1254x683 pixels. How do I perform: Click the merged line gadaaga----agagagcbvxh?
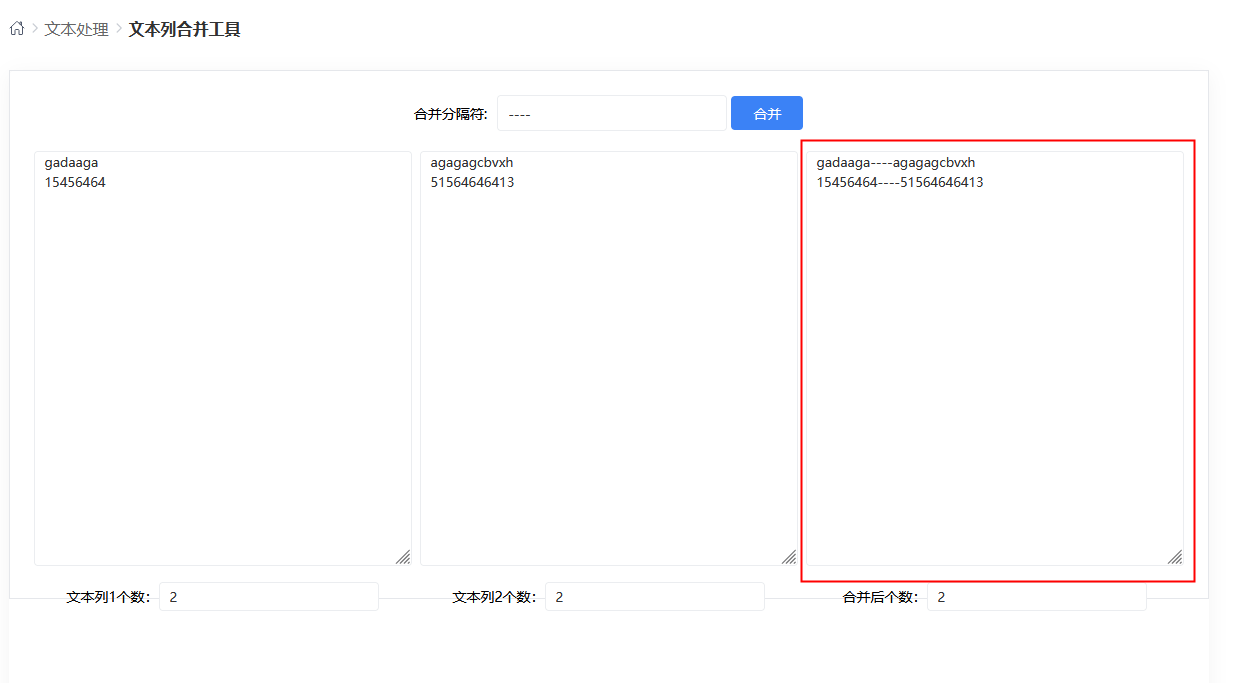(x=895, y=162)
